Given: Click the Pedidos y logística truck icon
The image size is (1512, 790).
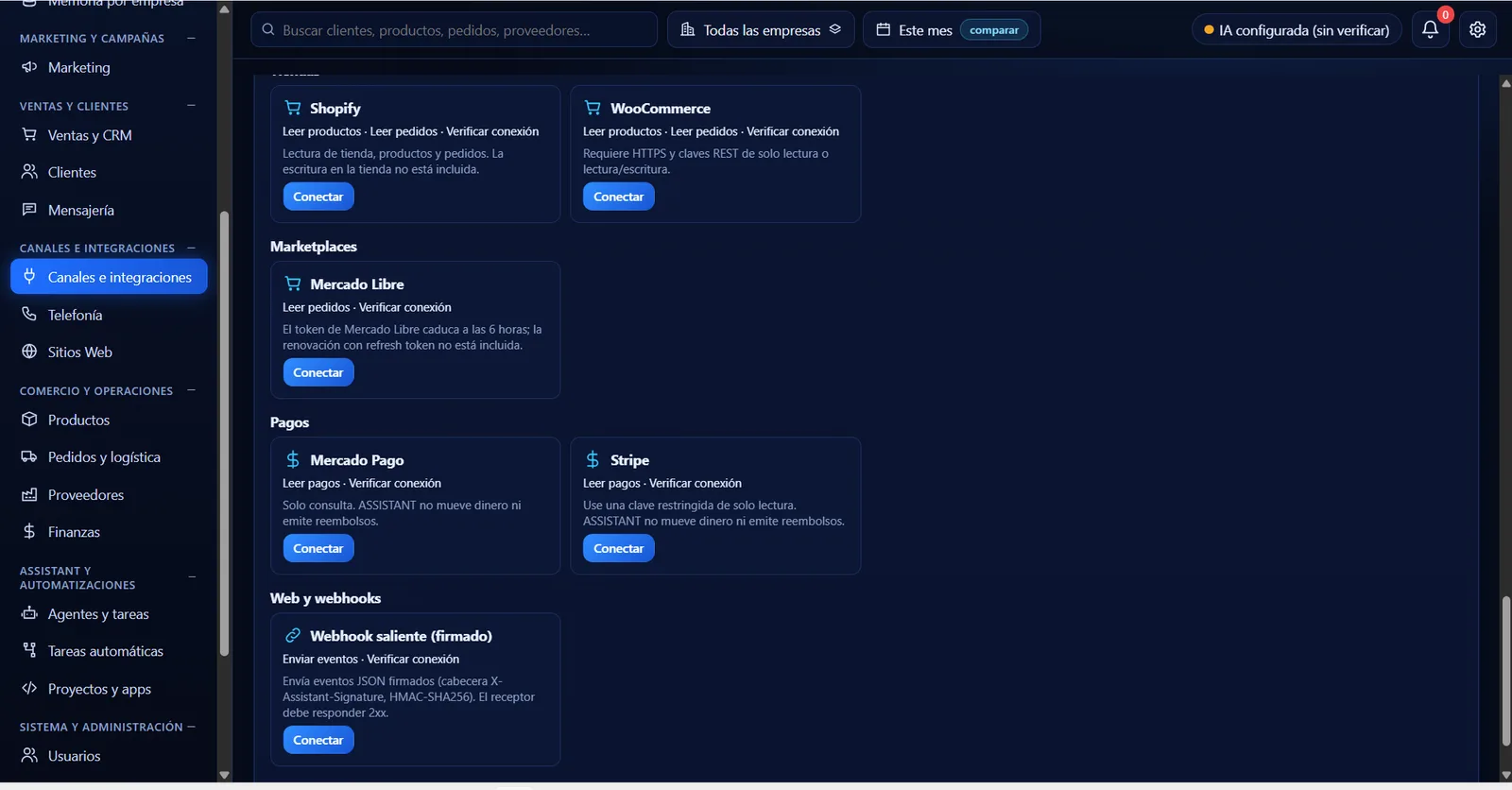Looking at the screenshot, I should coord(29,456).
